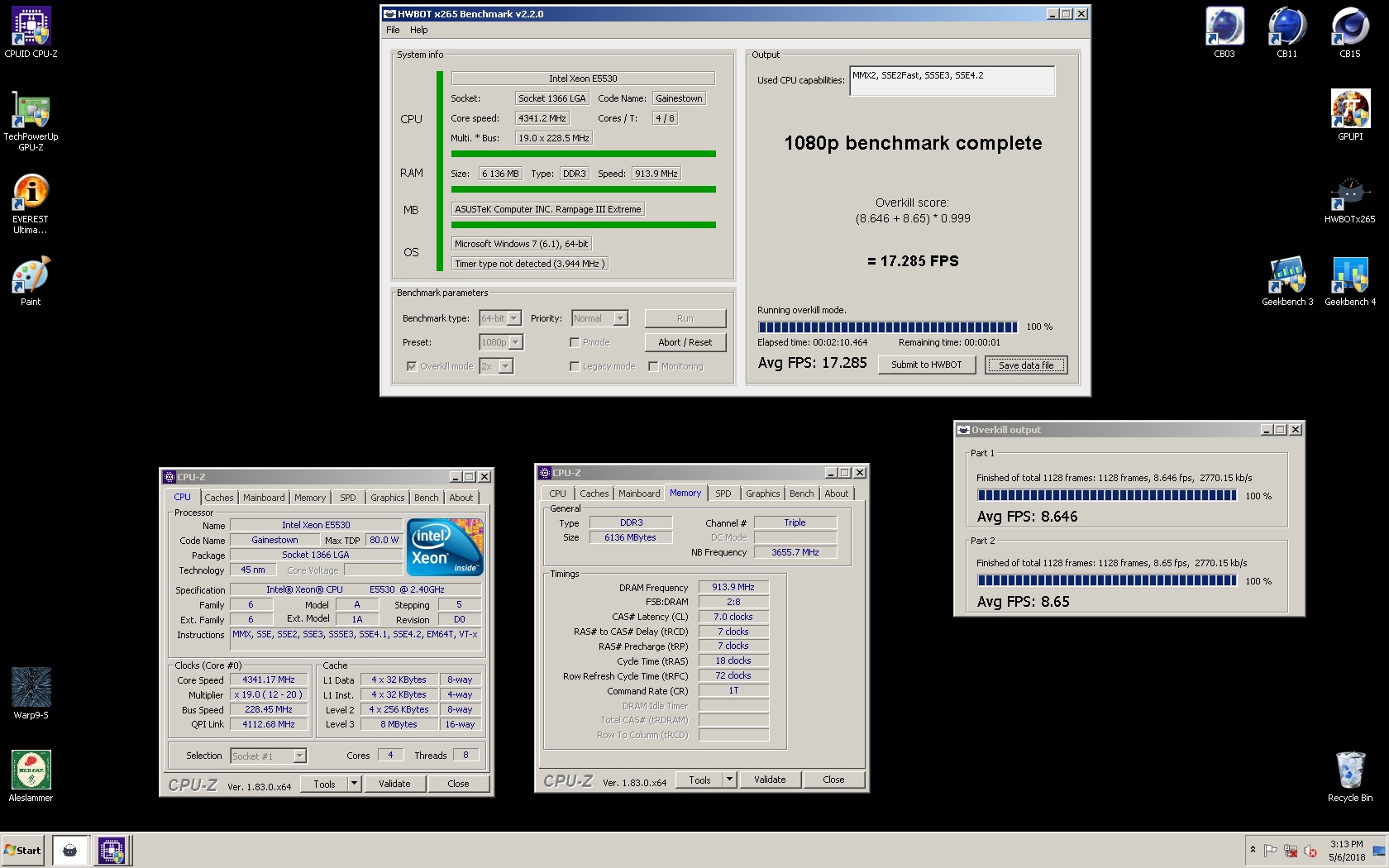
Task: Open SPD tab in Memory CPU-Z window
Action: pos(723,494)
